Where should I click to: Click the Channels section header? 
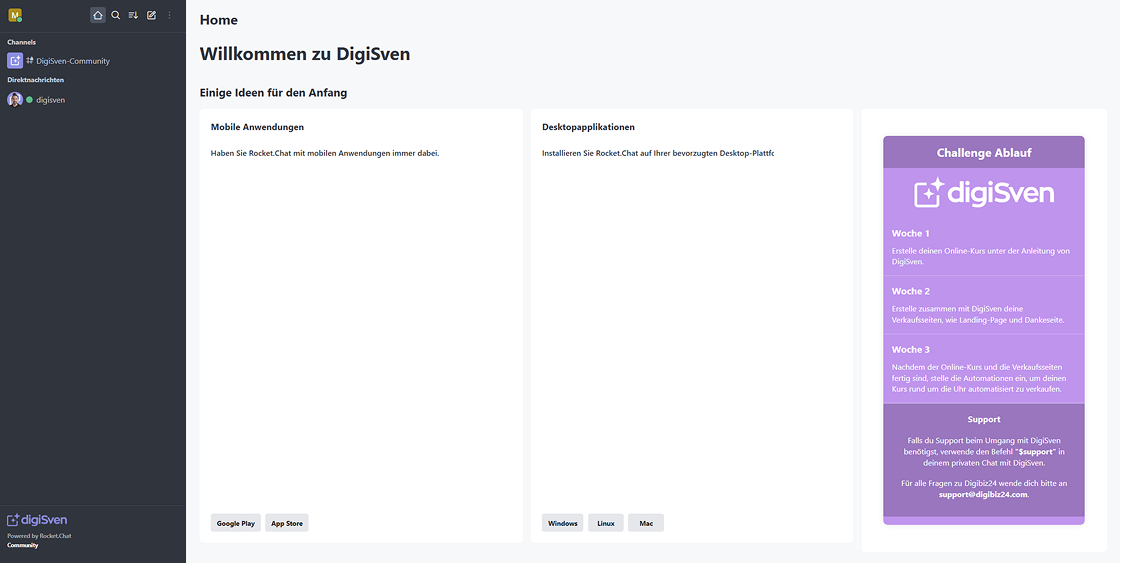click(x=21, y=42)
